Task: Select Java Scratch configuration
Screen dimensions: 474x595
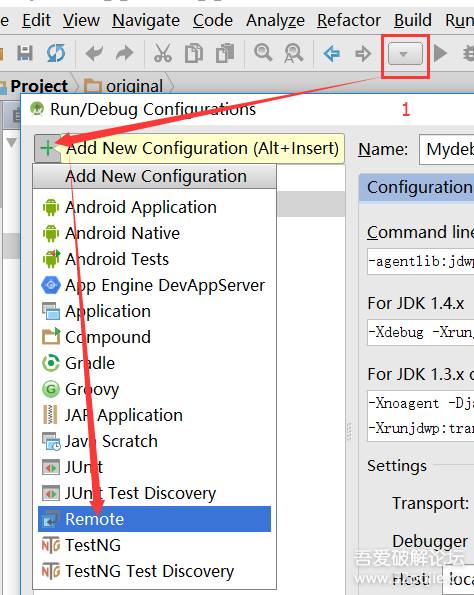Action: [x=154, y=441]
